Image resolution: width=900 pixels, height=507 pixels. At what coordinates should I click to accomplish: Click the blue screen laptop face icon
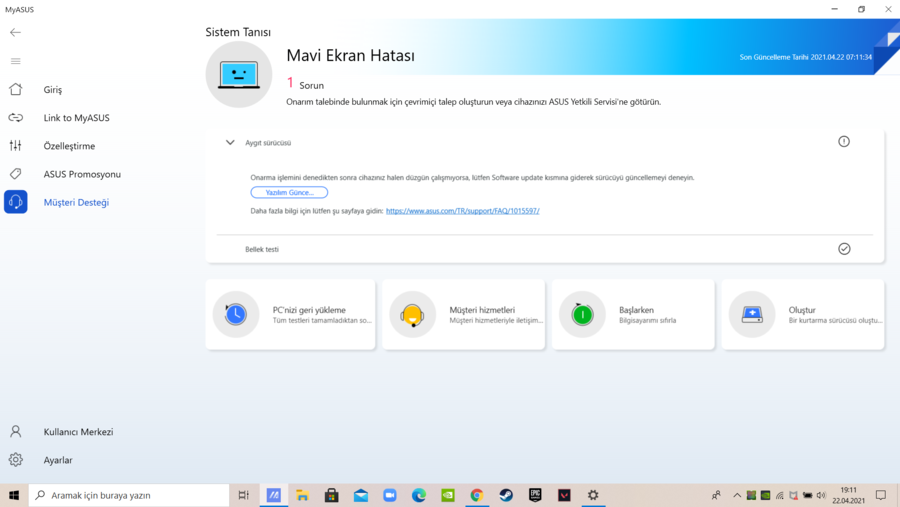tap(239, 75)
